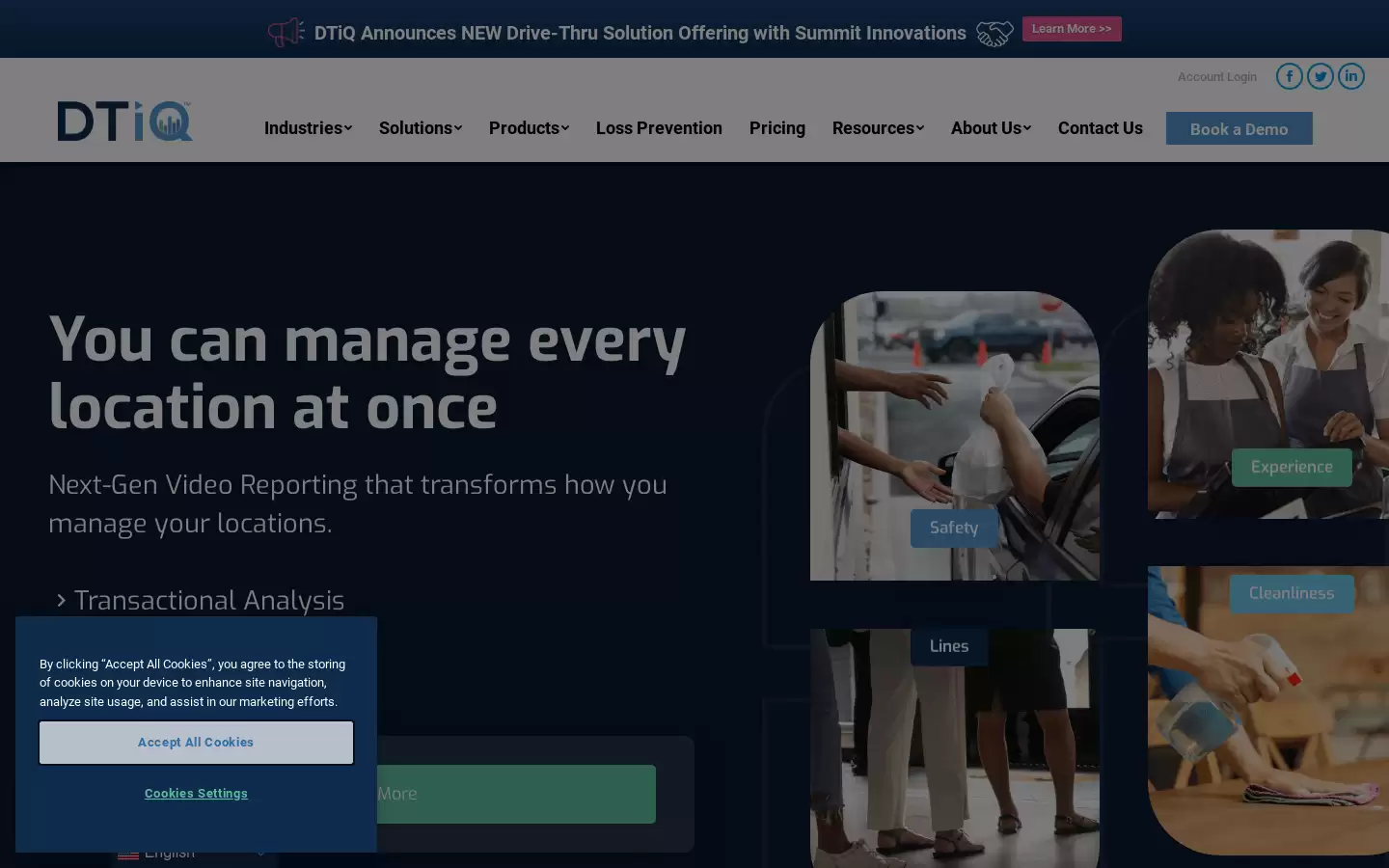This screenshot has width=1389, height=868.
Task: Select the Experience label on barista photo
Action: click(1292, 467)
